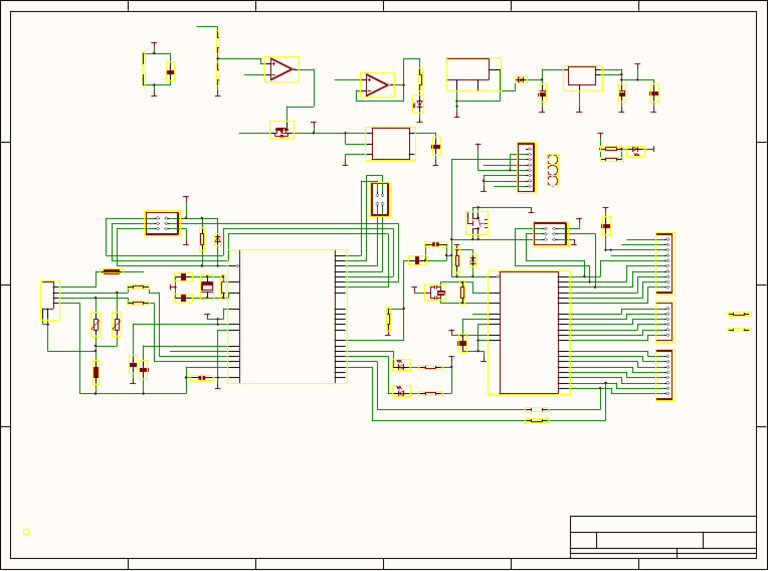Select the lower LED right of left IC

401,391
